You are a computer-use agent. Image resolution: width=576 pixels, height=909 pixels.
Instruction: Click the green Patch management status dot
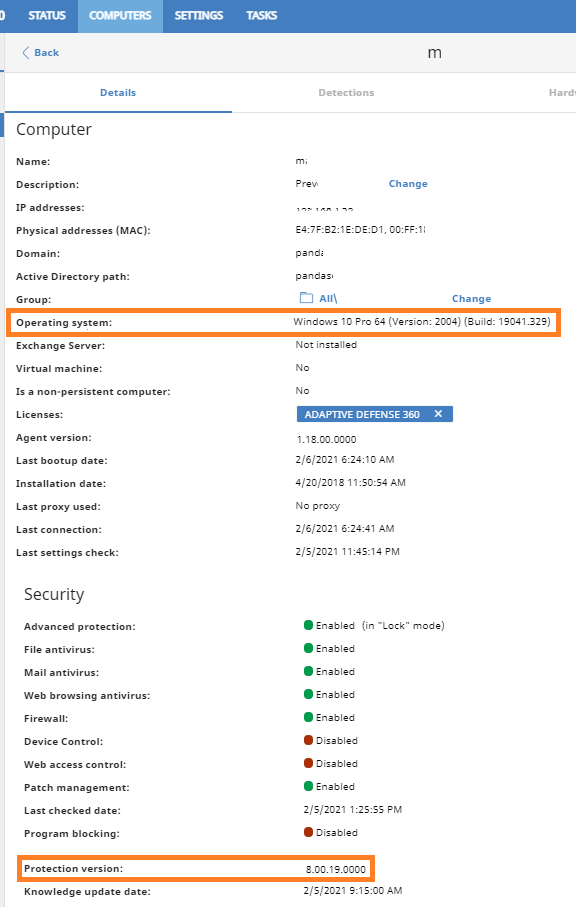tap(308, 786)
